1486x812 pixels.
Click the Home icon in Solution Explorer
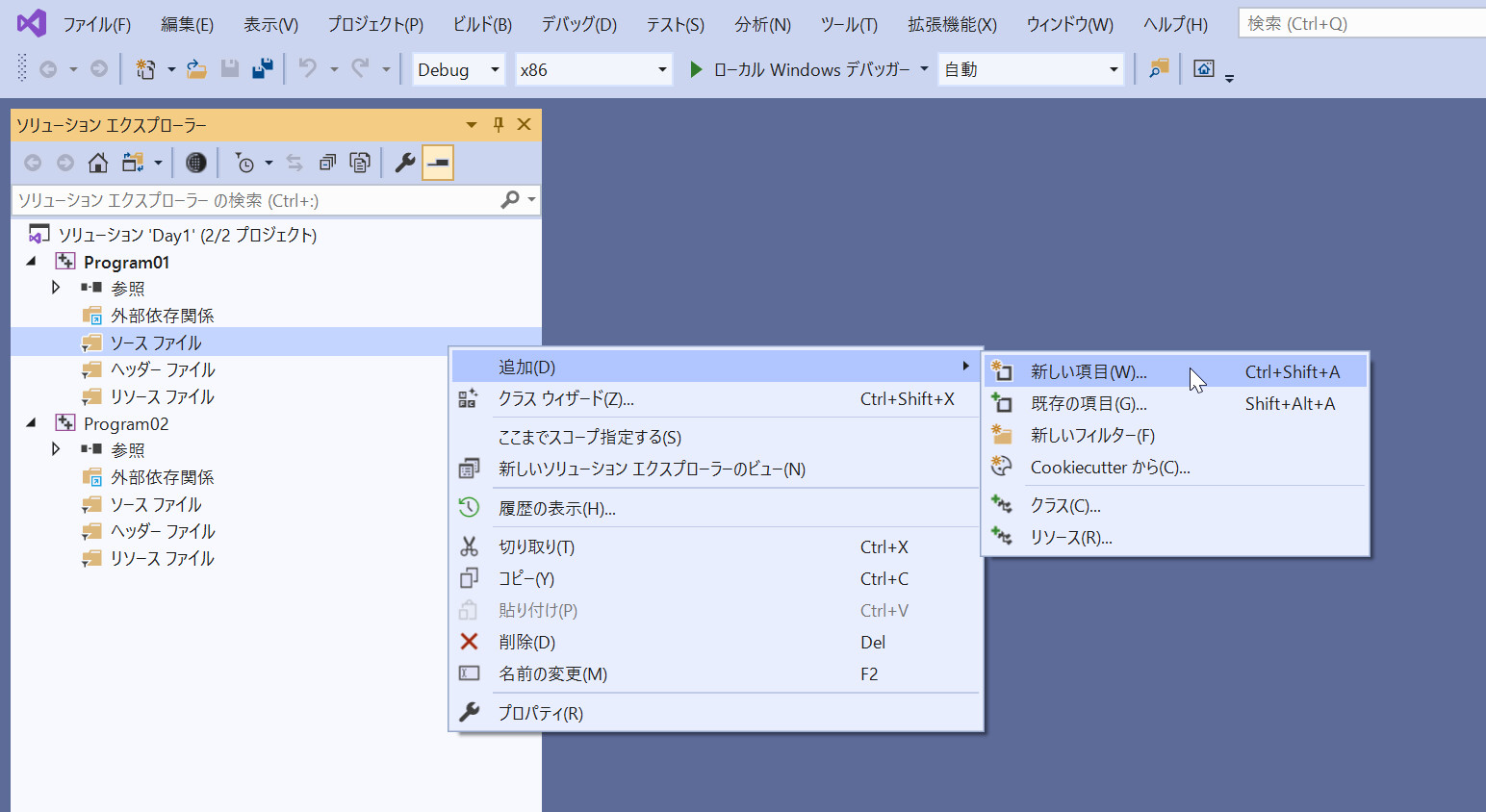97,163
